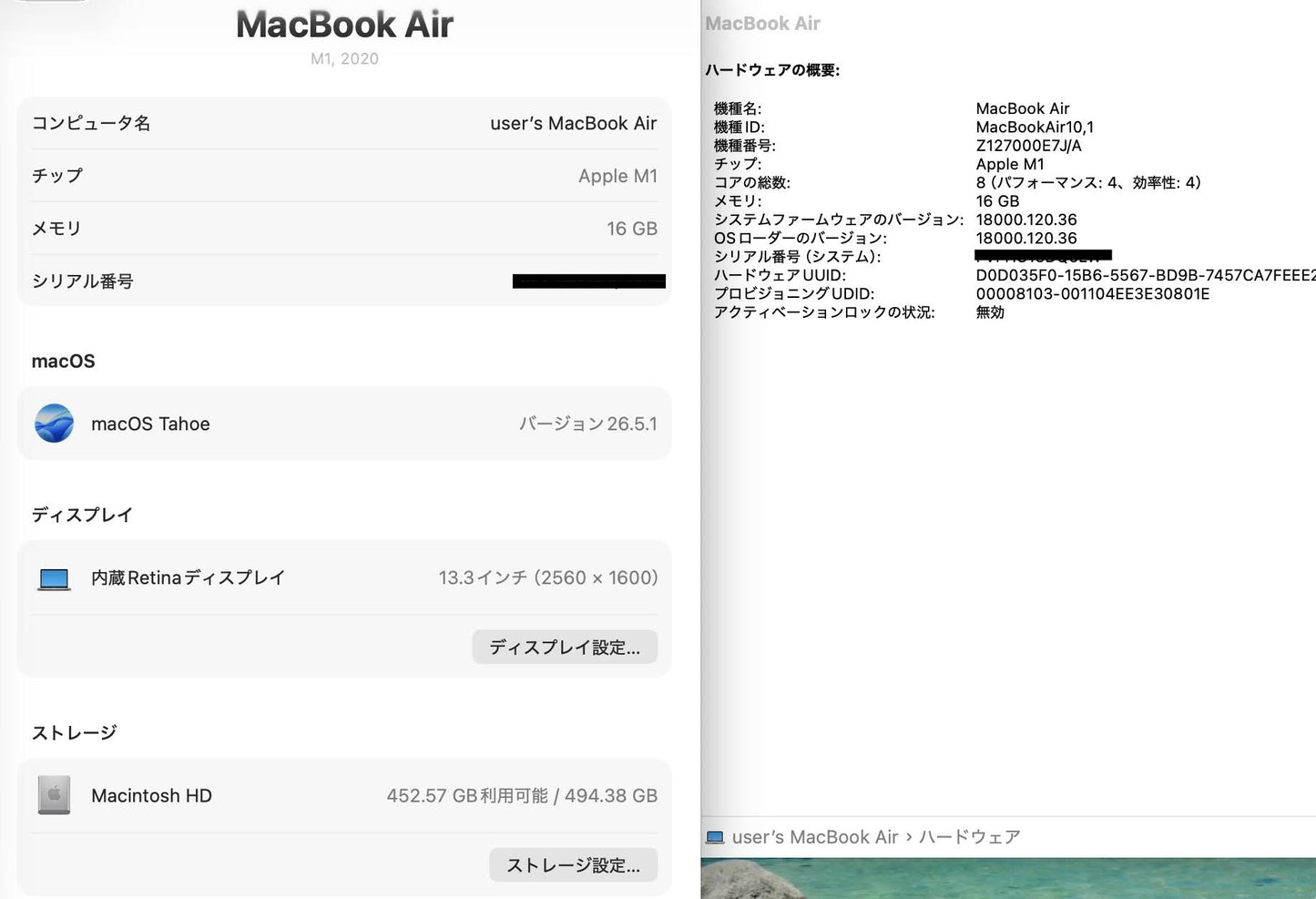Click the MacBook Air heading in About panel

344,25
